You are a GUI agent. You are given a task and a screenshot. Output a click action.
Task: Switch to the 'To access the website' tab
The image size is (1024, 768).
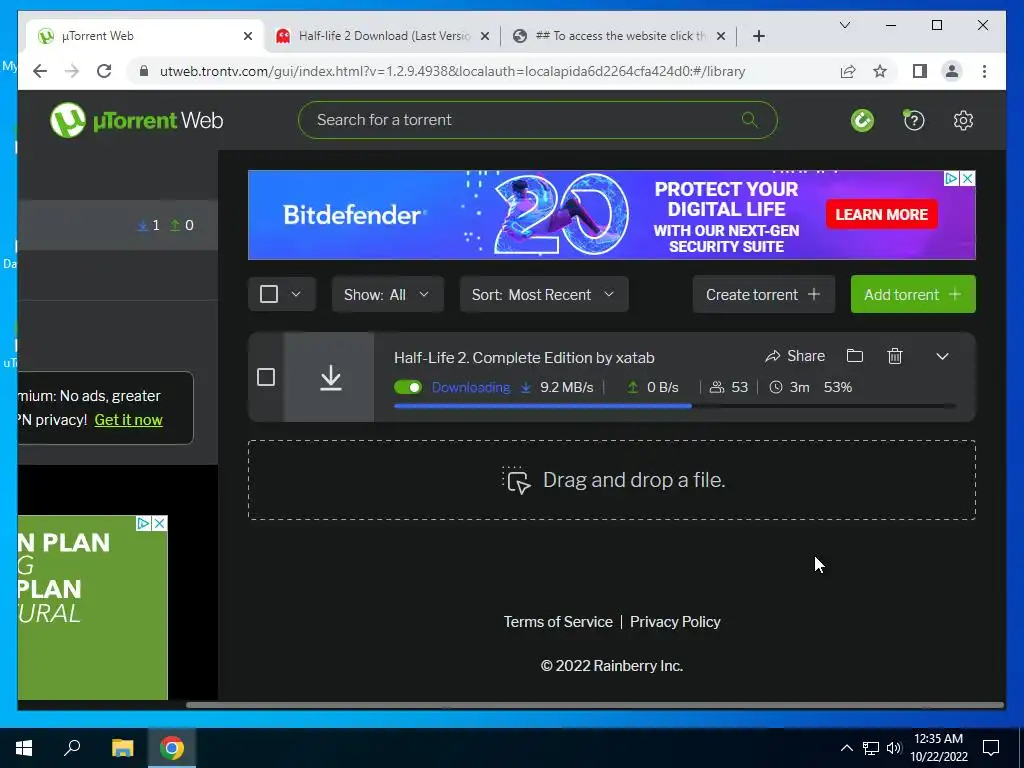tap(619, 36)
